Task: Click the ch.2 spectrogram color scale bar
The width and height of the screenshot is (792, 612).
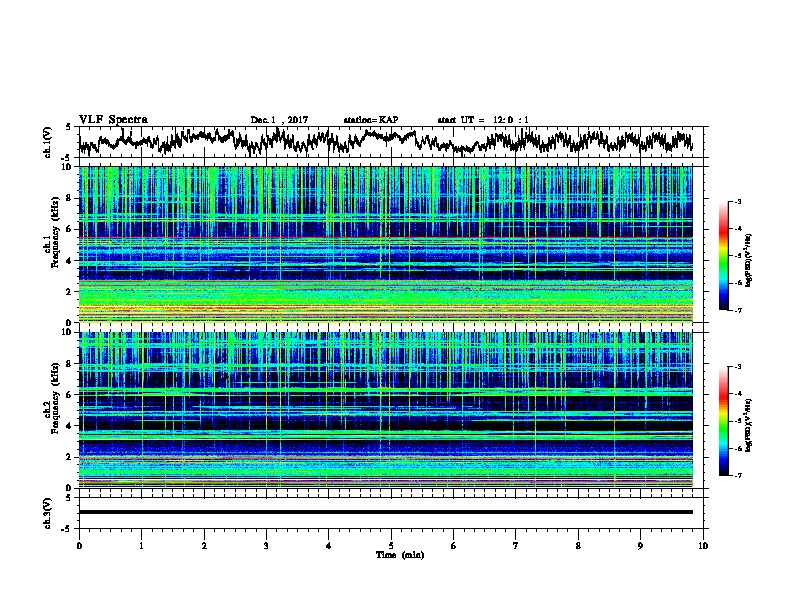Action: pyautogui.click(x=723, y=421)
